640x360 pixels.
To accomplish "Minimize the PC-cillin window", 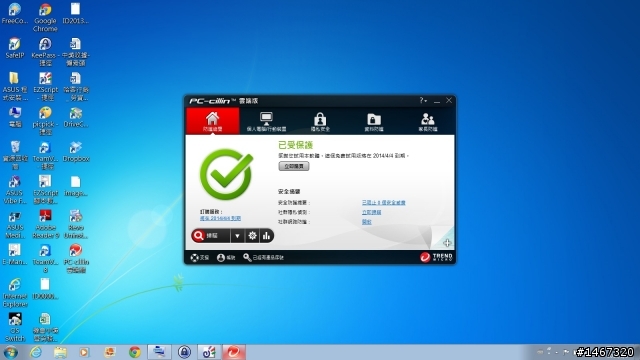I will (x=437, y=101).
